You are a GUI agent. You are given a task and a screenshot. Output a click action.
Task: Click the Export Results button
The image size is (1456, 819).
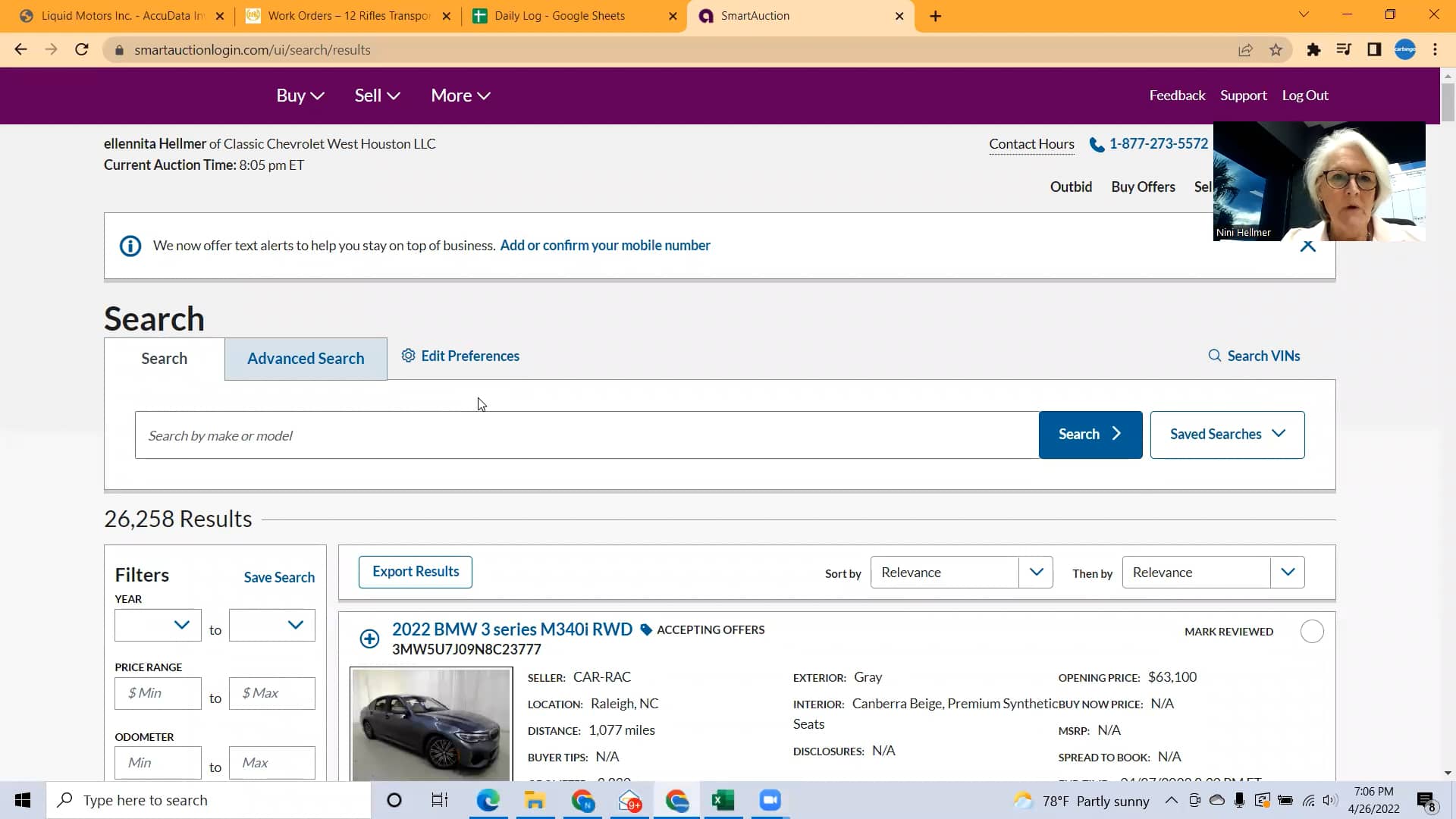coord(416,572)
